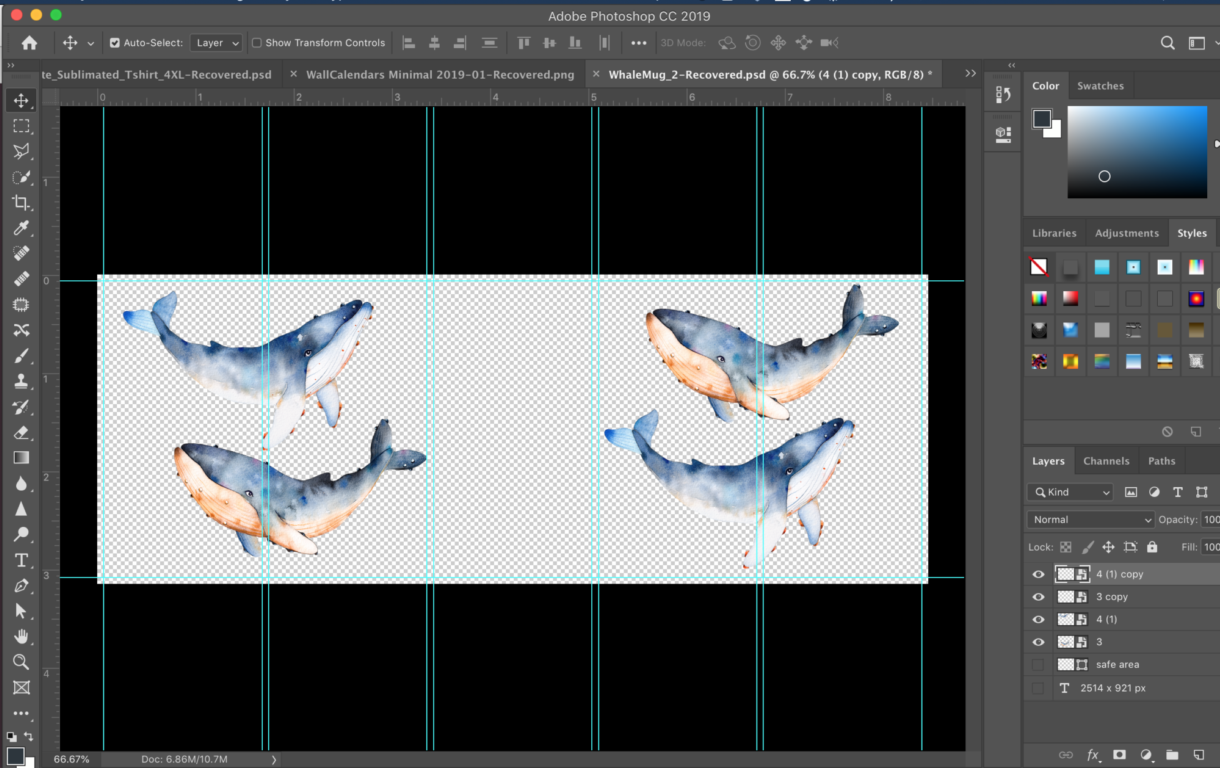Open the Swatches tab
1220x768 pixels.
pos(1100,86)
